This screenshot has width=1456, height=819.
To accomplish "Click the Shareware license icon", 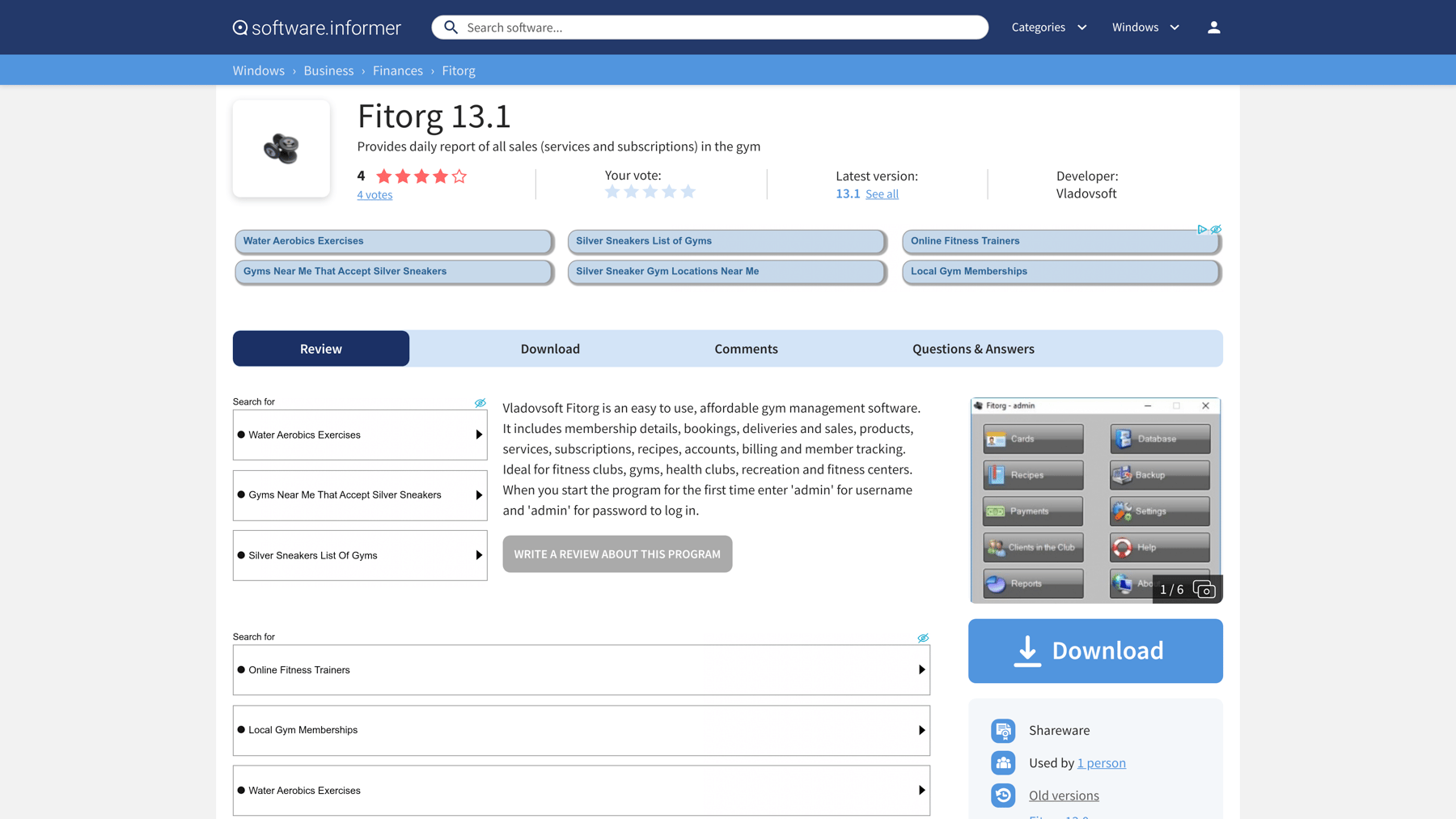I will tap(1003, 730).
